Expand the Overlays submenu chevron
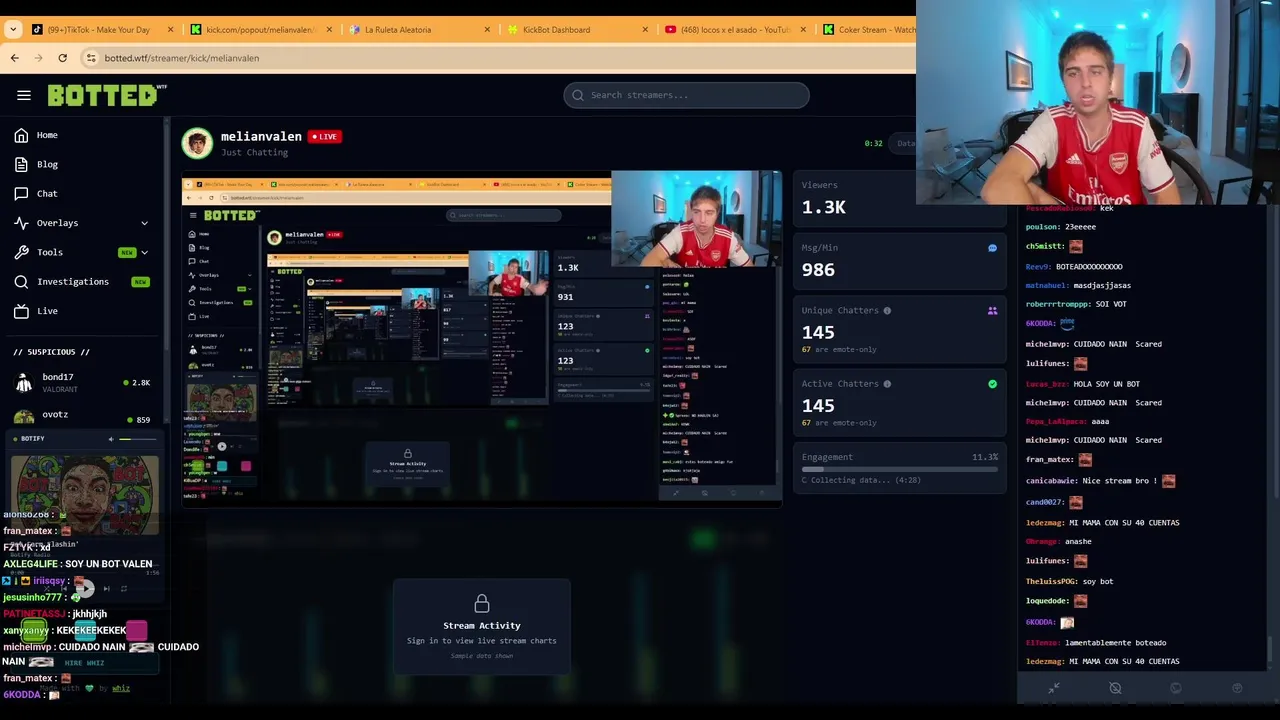 coord(144,223)
